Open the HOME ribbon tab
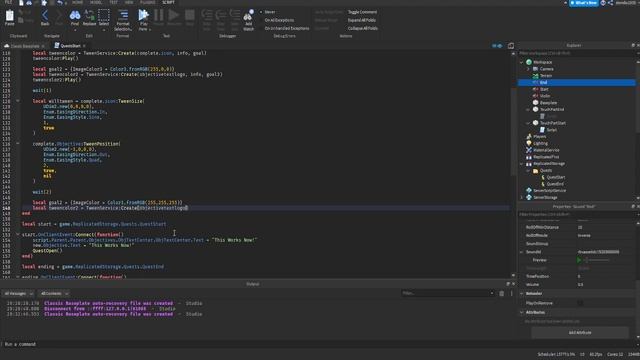 77,2
